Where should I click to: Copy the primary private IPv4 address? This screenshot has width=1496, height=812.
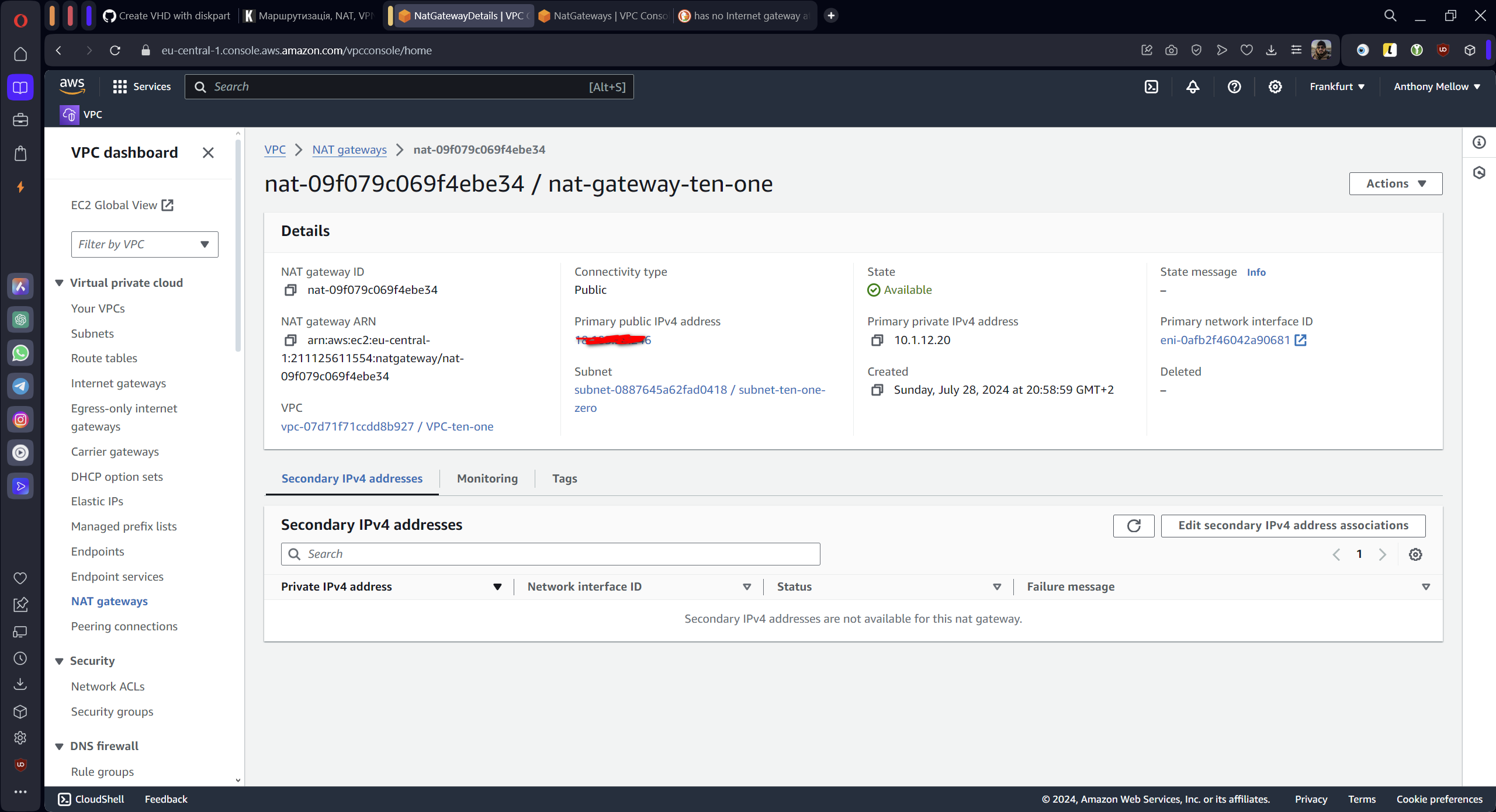pos(877,340)
